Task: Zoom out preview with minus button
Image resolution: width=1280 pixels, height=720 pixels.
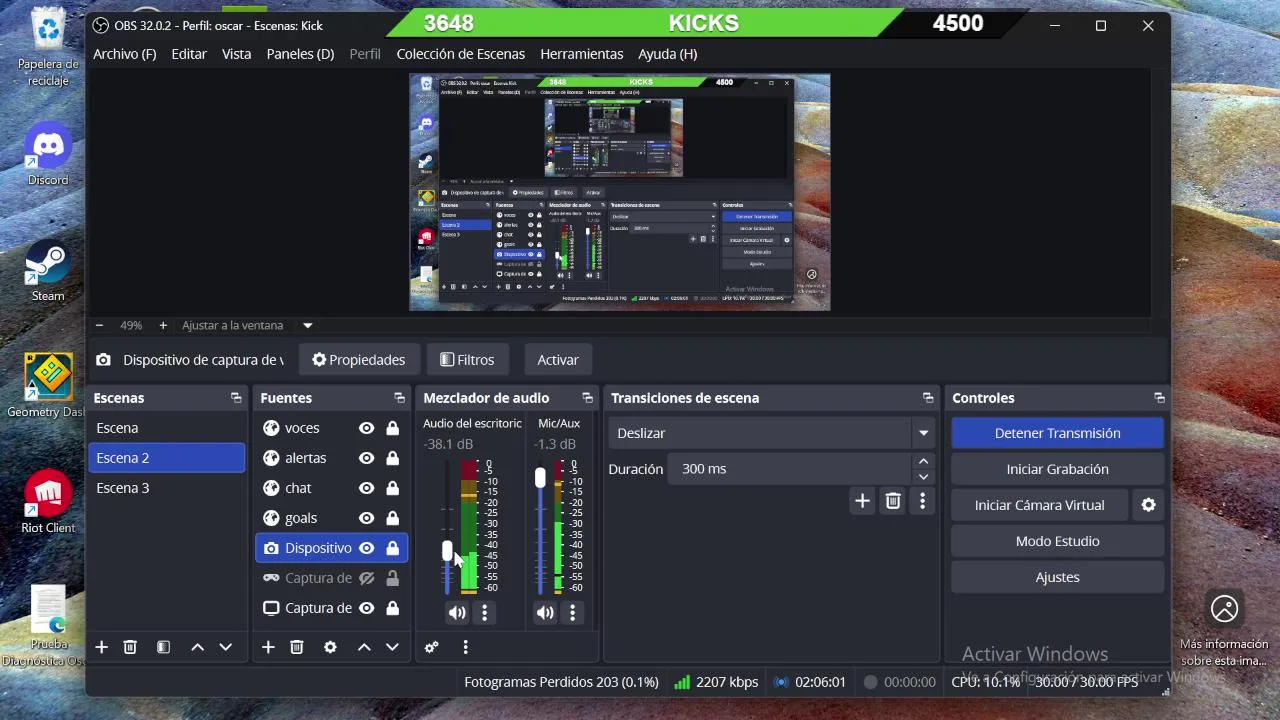Action: 99,325
